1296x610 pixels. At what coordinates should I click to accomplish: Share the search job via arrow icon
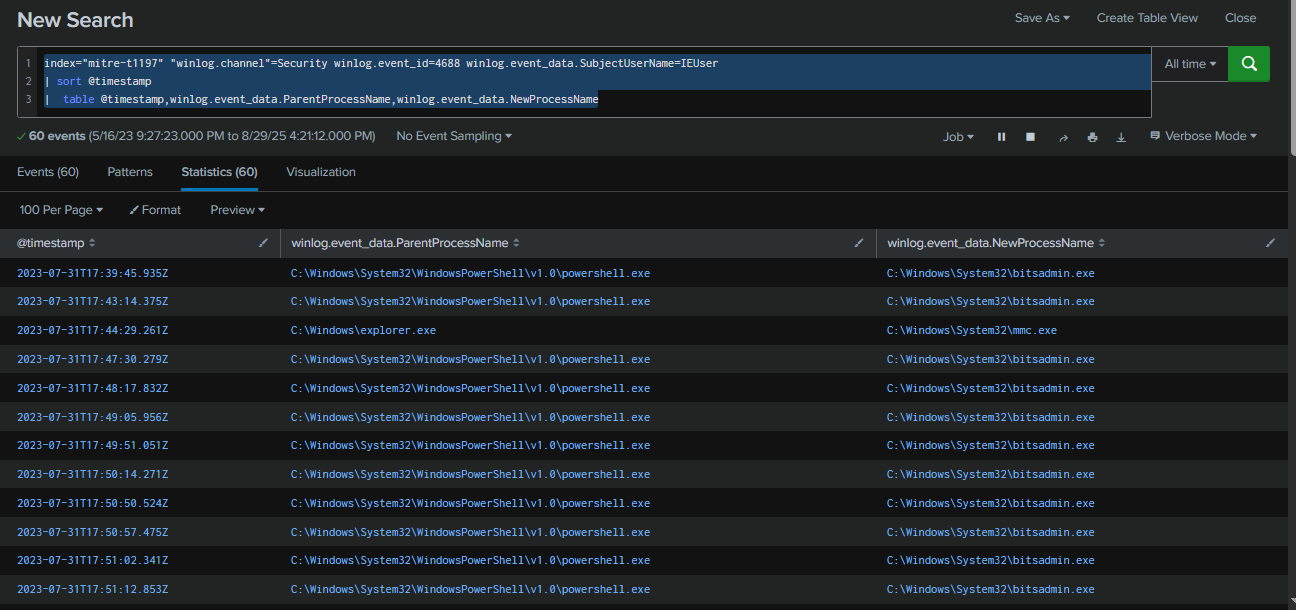click(1063, 137)
